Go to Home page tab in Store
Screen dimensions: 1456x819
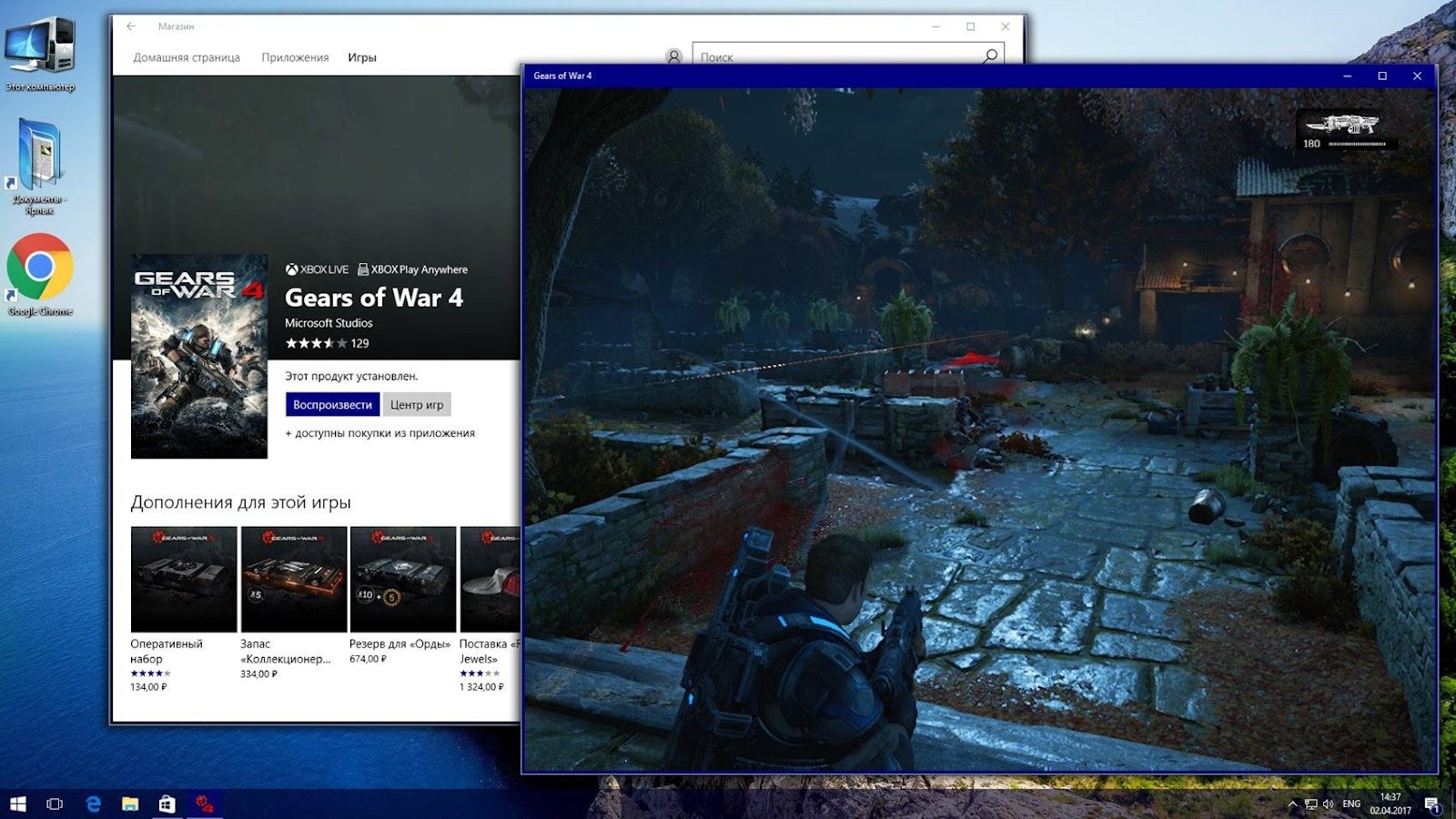click(187, 57)
